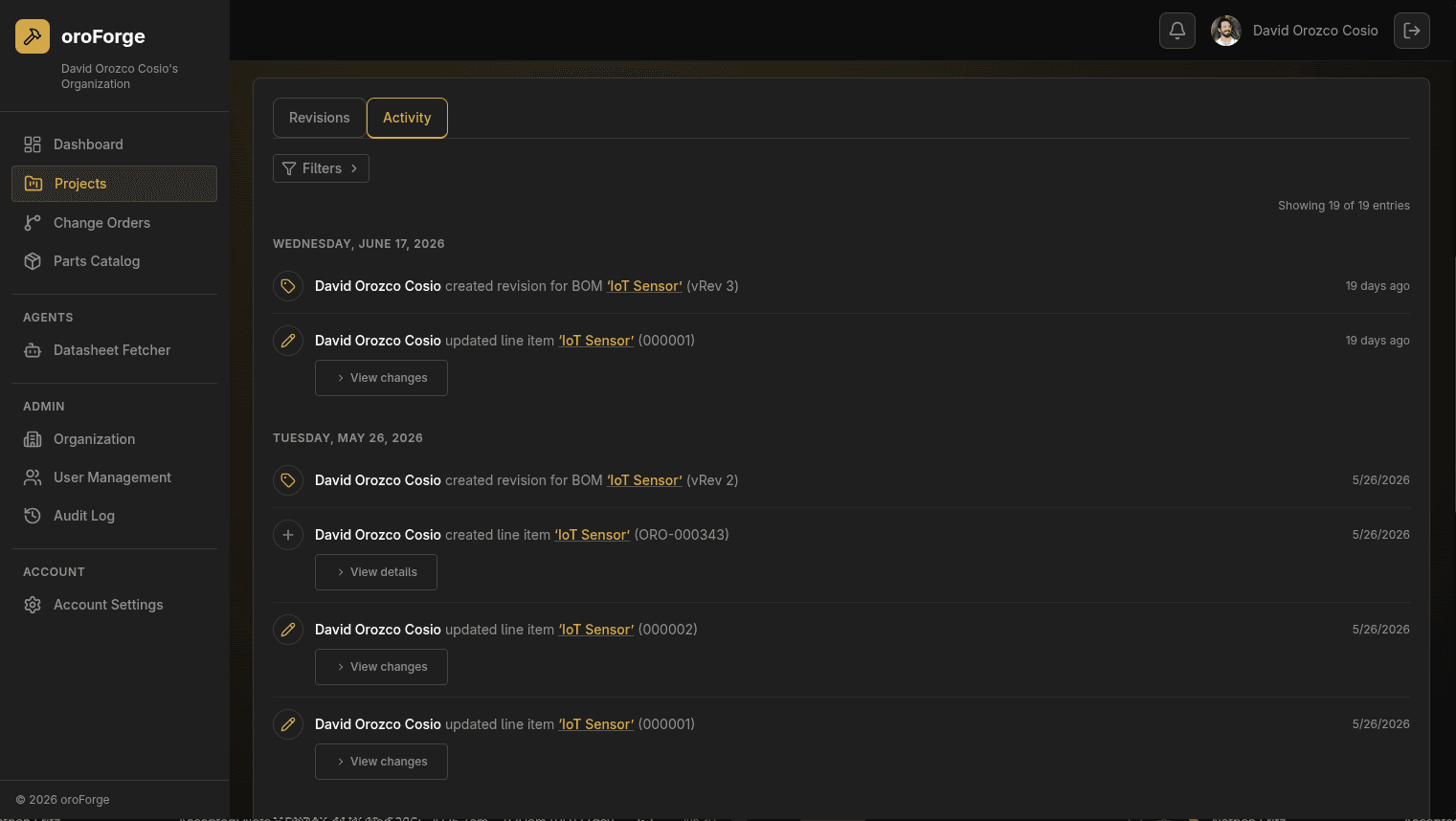1456x821 pixels.
Task: Open 'IoT Sensor' link in May 26 000001 entry
Action: tap(596, 724)
